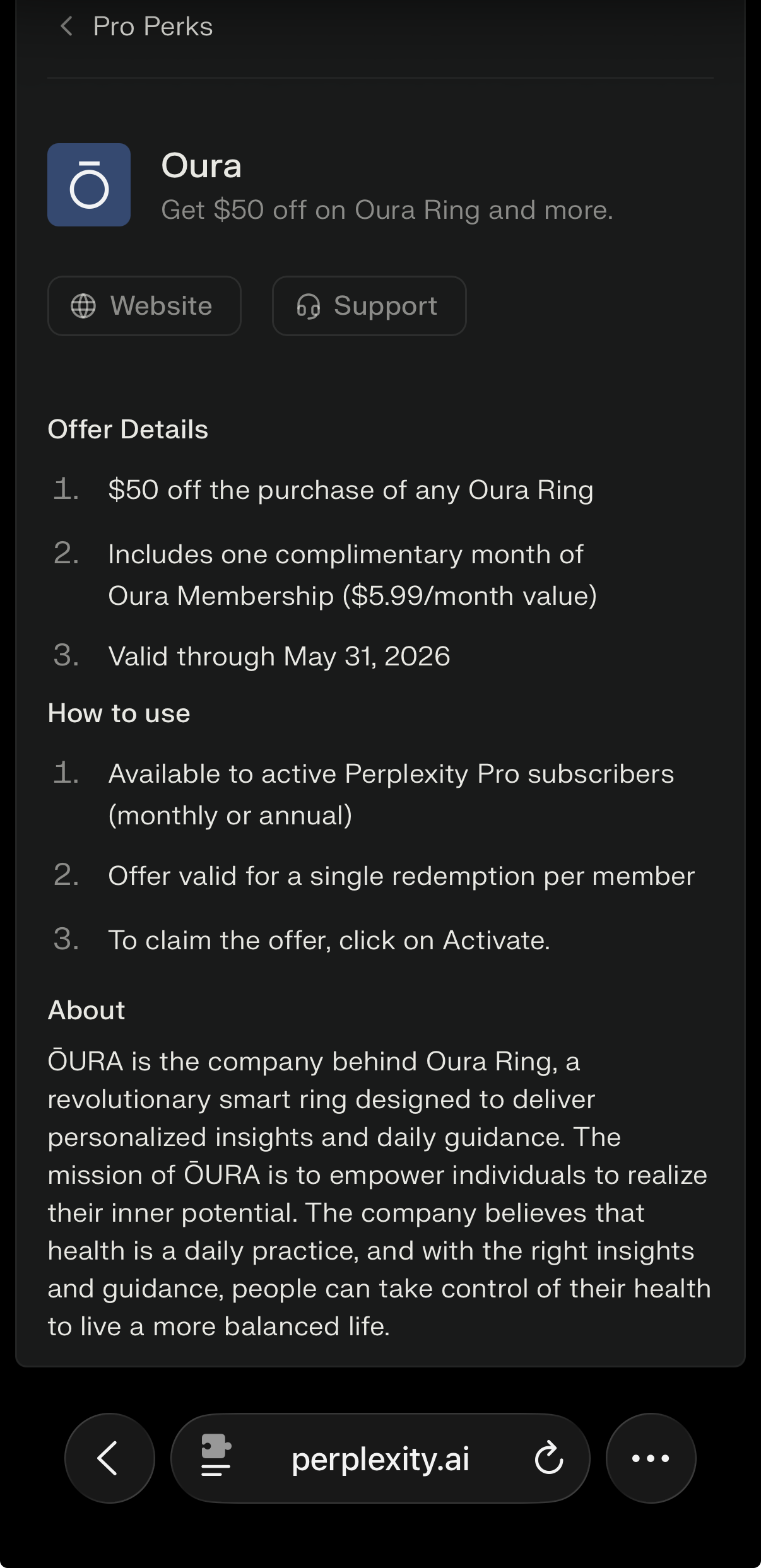Viewport: 761px width, 1568px height.
Task: Click the 'Get $50 off' subtitle text
Action: pos(387,210)
